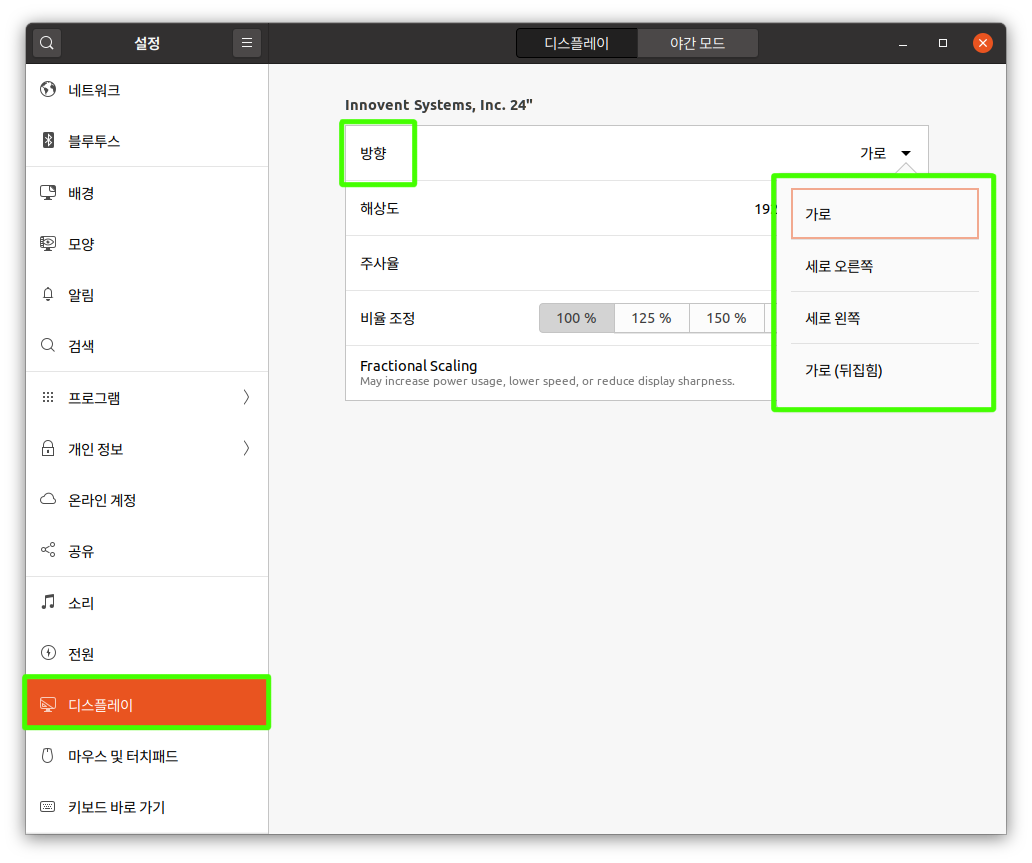1032x863 pixels.
Task: Open 온라인 계정 panel
Action: 147,500
